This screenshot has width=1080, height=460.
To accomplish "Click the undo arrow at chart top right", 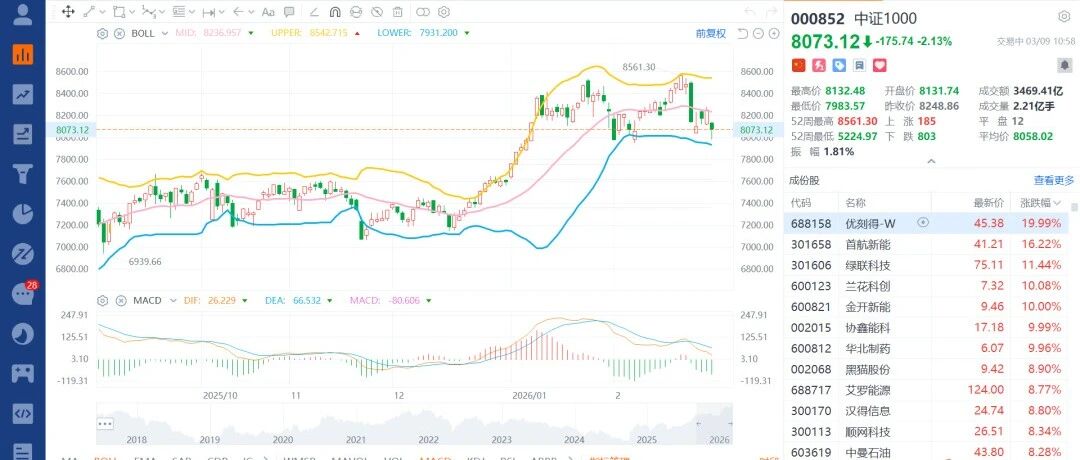I will click(x=751, y=12).
